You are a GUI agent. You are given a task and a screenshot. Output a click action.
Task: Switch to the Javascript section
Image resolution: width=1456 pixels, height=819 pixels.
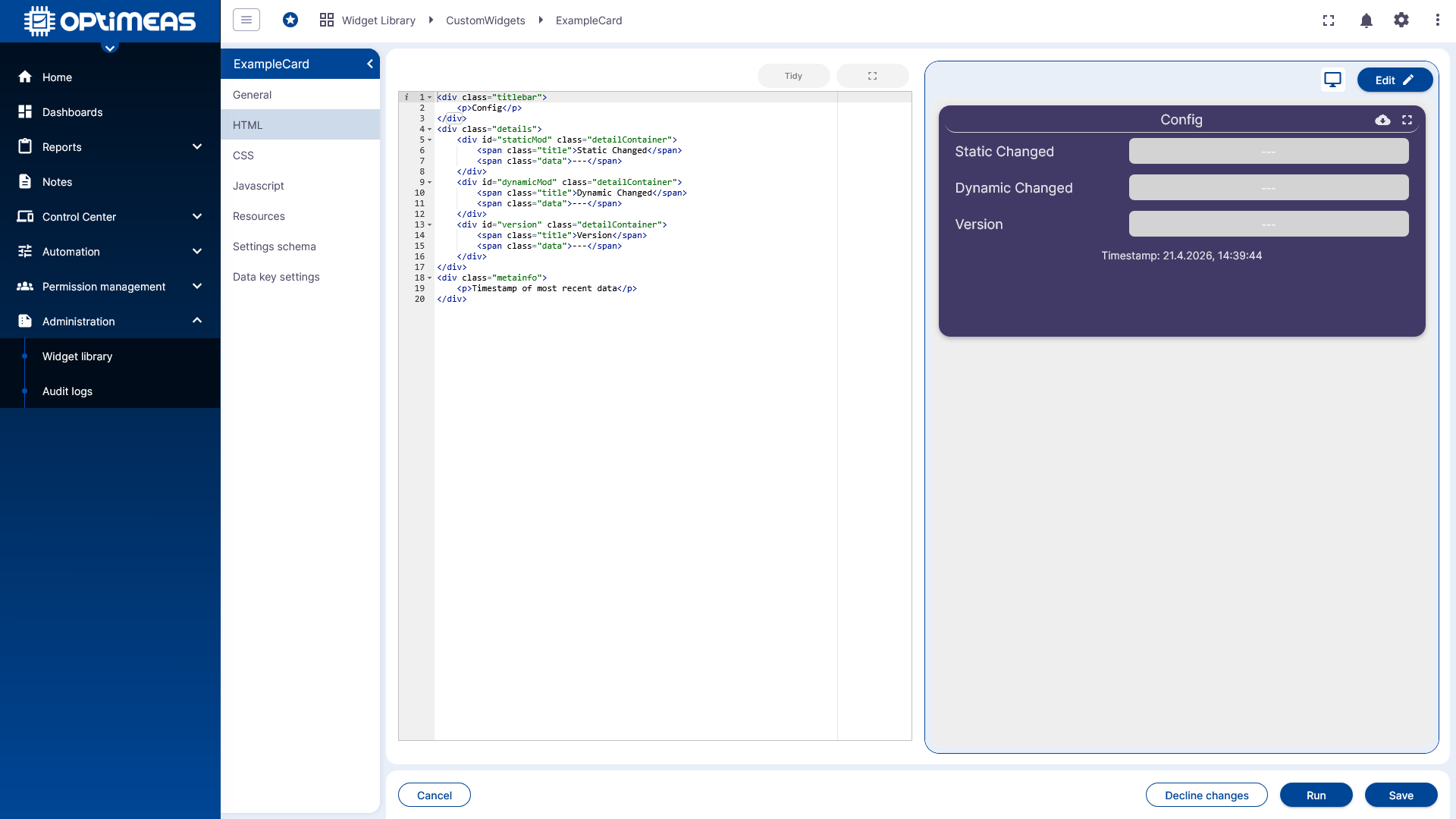pyautogui.click(x=300, y=186)
